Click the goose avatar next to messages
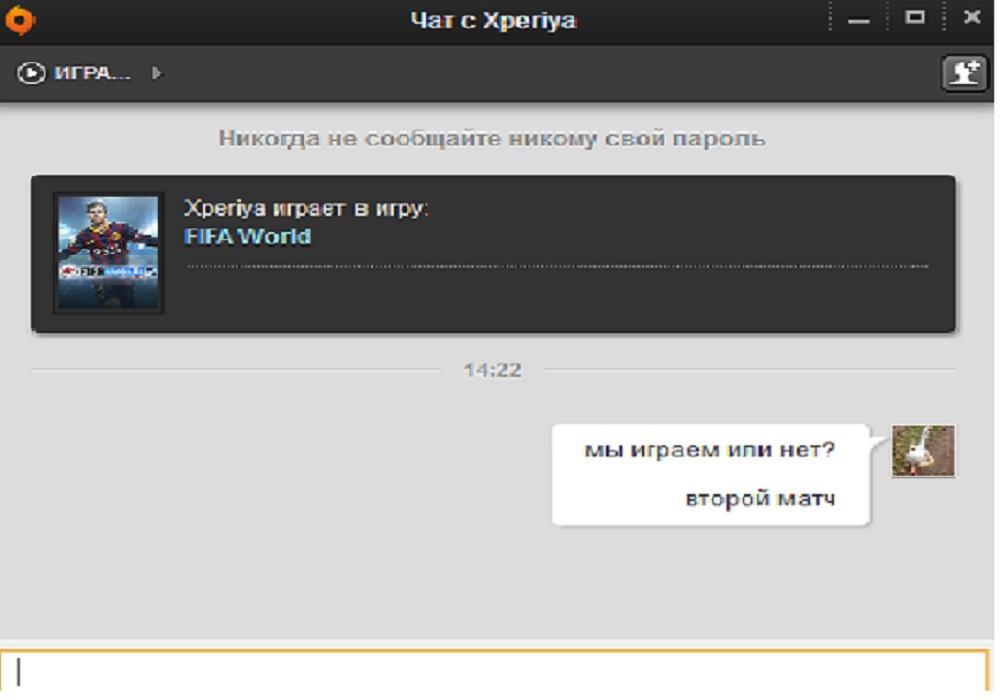This screenshot has width=1000, height=700. (x=923, y=450)
